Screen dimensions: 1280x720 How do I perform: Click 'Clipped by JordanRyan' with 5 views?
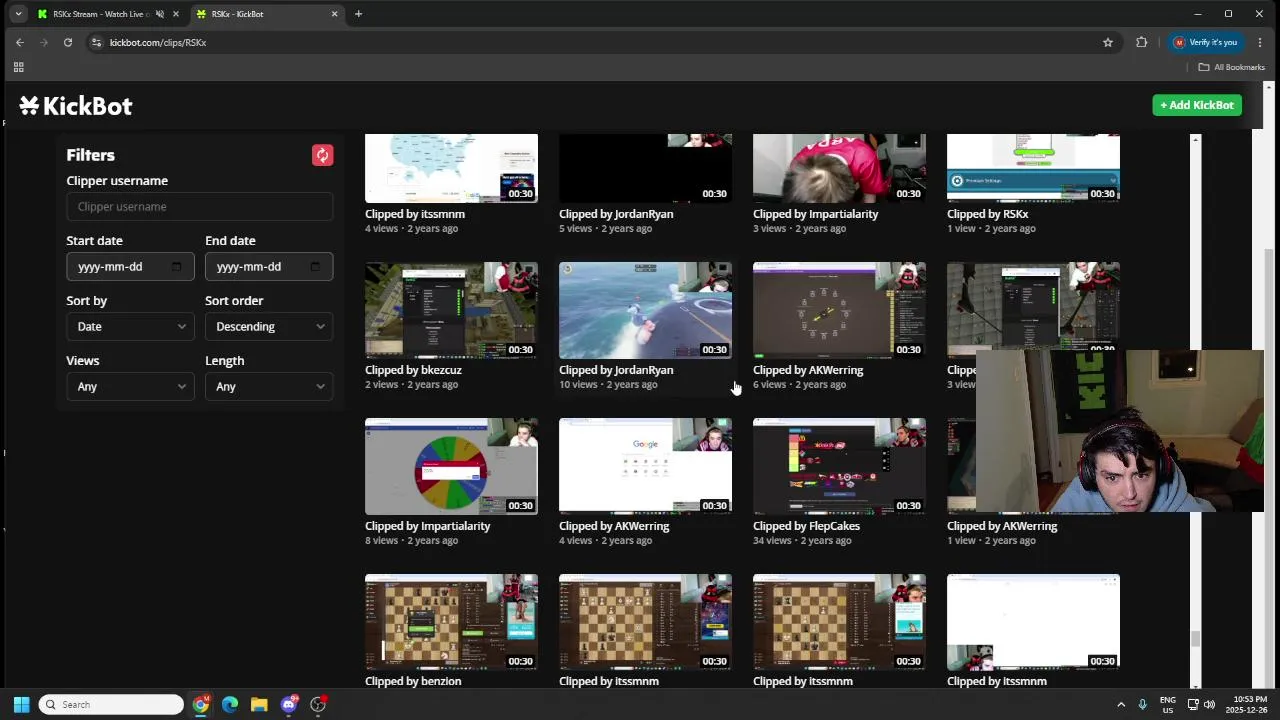coord(616,214)
